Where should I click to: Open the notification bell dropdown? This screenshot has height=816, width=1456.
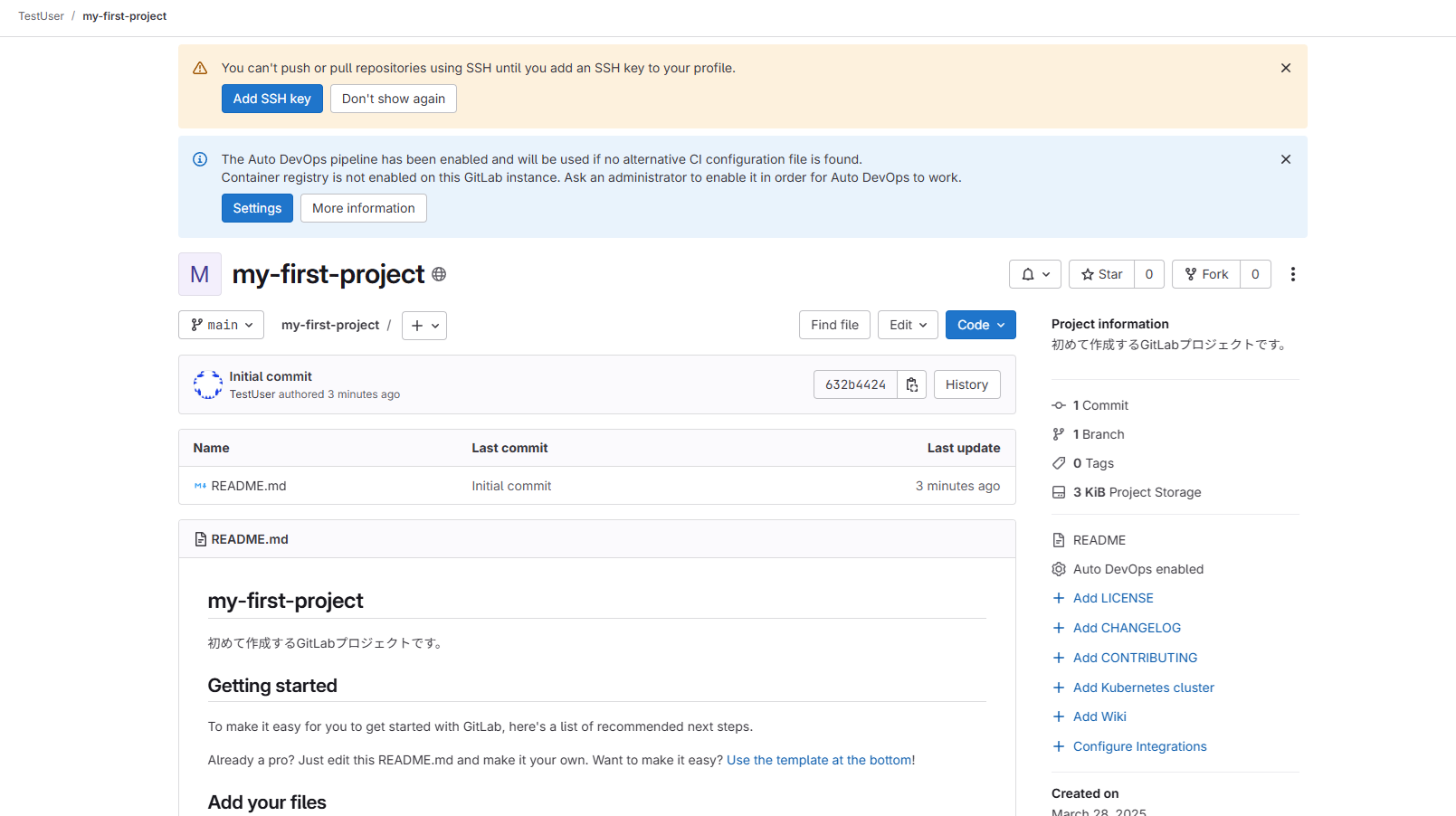point(1035,274)
